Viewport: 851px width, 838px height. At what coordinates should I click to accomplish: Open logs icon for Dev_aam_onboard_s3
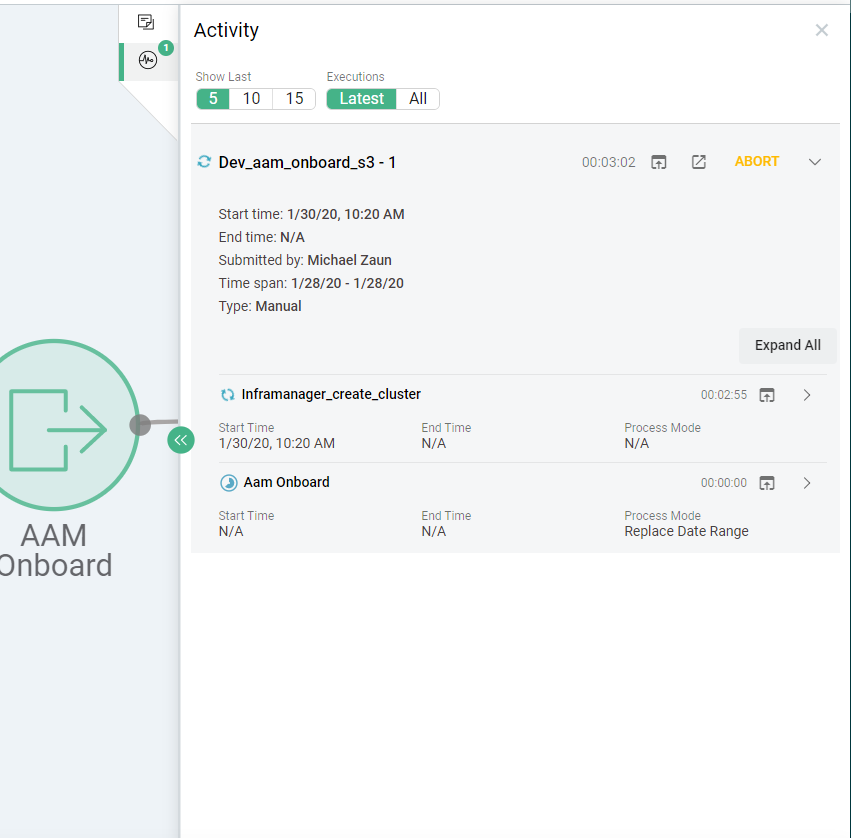pyautogui.click(x=658, y=162)
